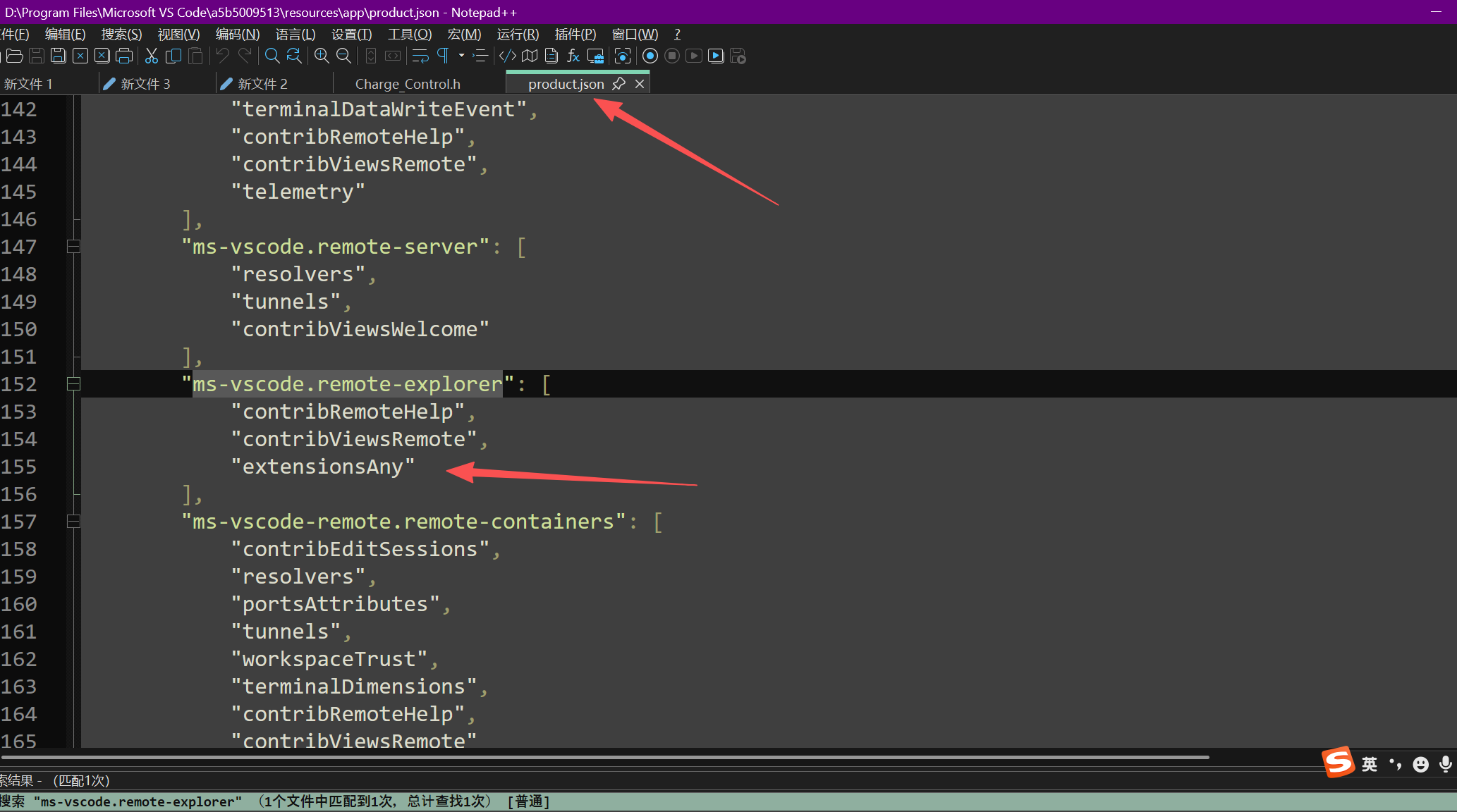The width and height of the screenshot is (1457, 812).
Task: Collapse the remote-containers fold marker at line 157
Action: (x=73, y=522)
